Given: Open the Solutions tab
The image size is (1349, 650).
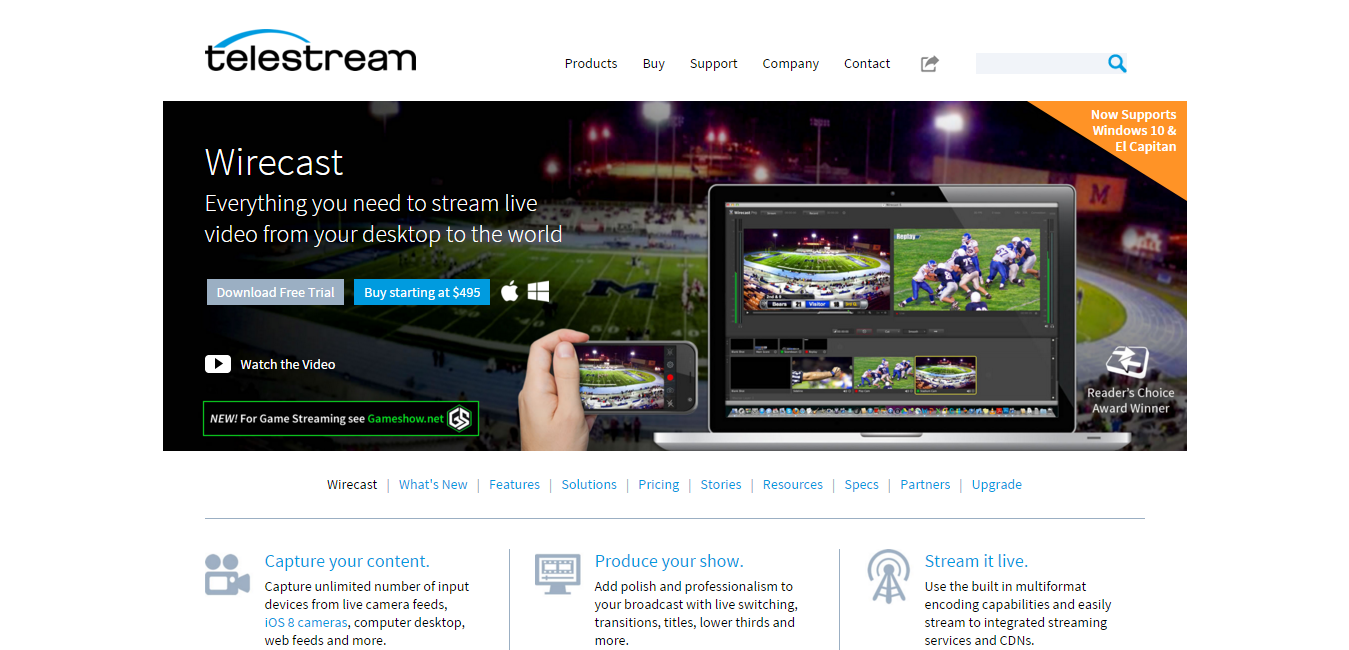Looking at the screenshot, I should pyautogui.click(x=589, y=484).
